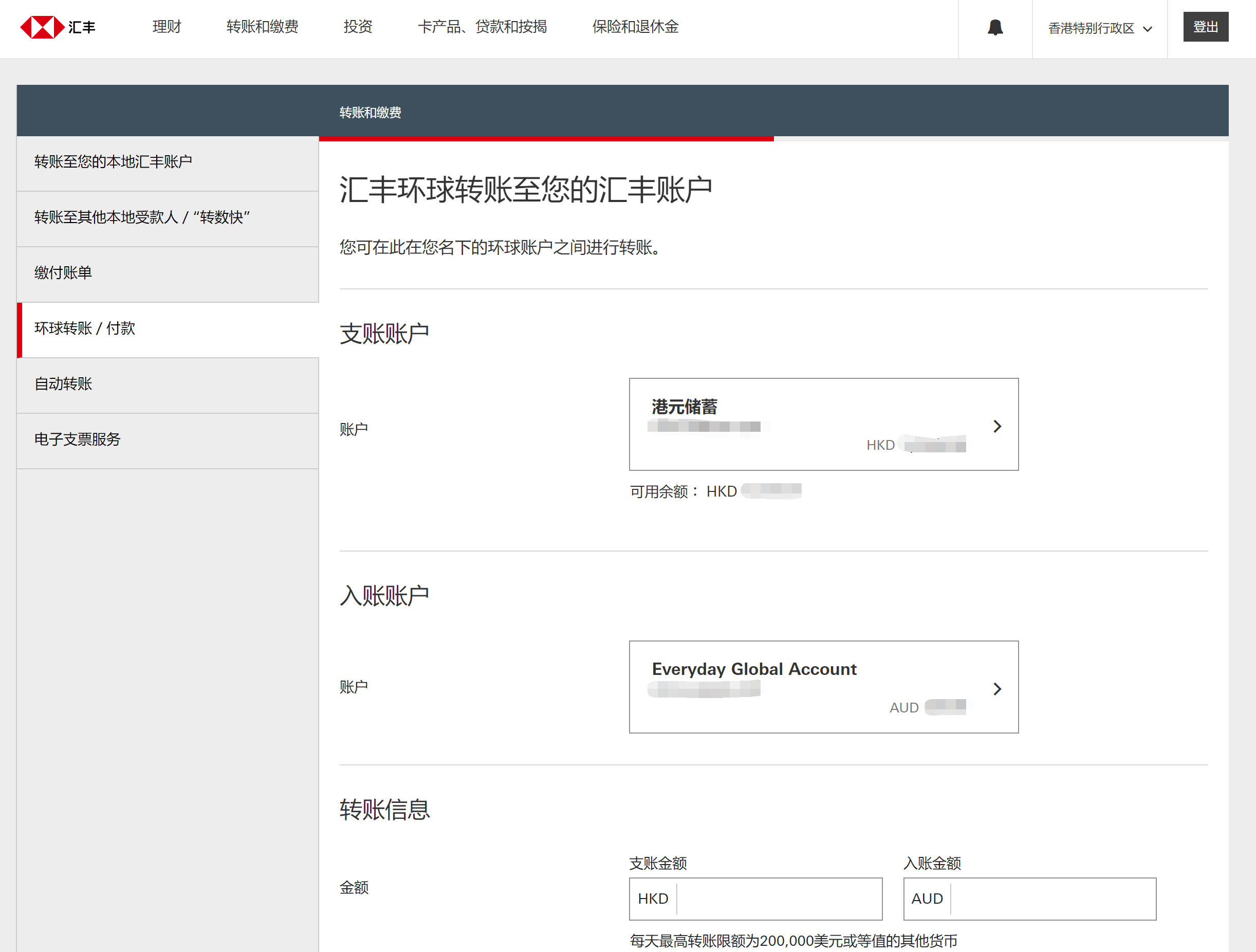Open the notifications bell
1256x952 pixels.
point(995,27)
